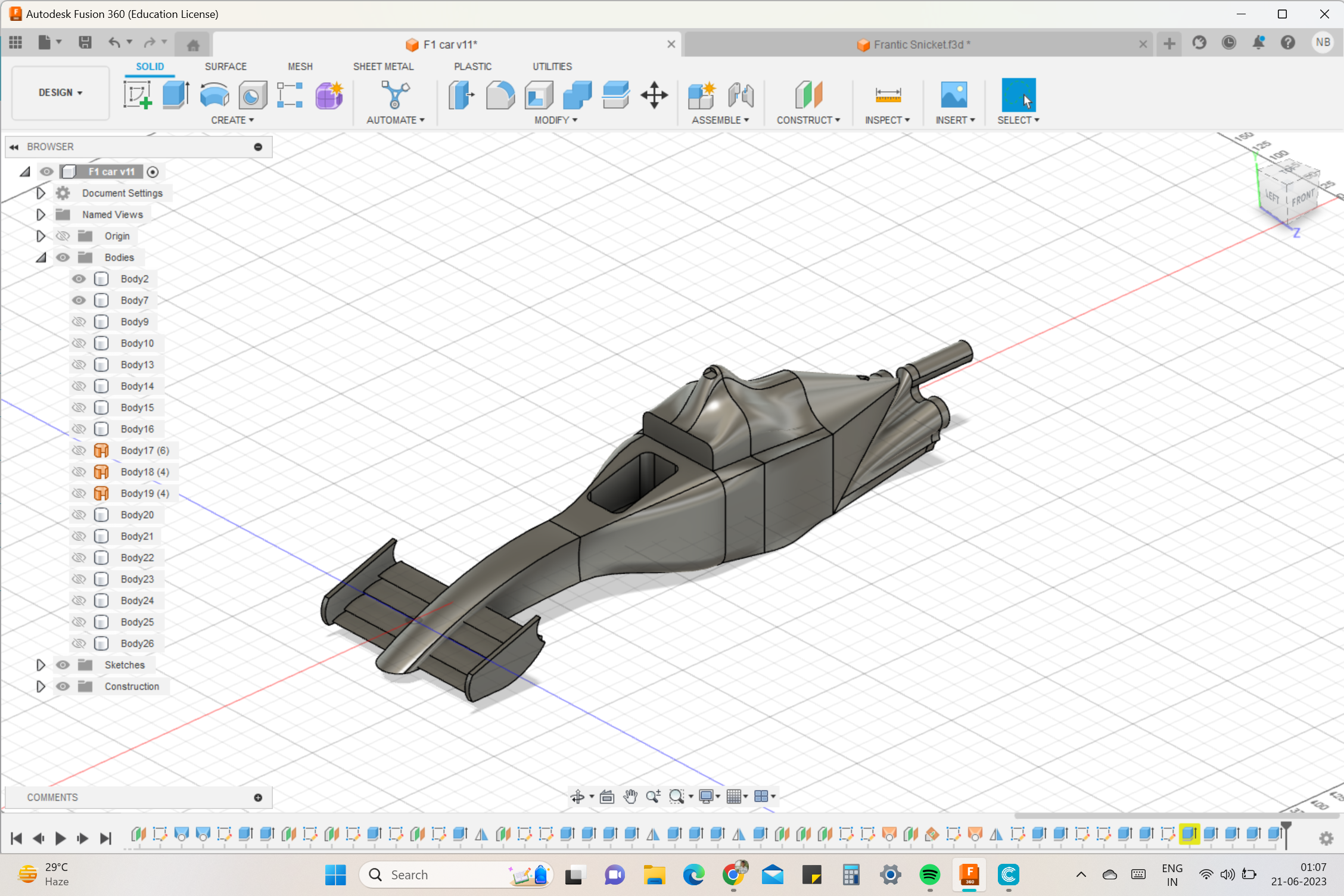
Task: Activate the Pan tool in navigation bar
Action: tap(630, 797)
